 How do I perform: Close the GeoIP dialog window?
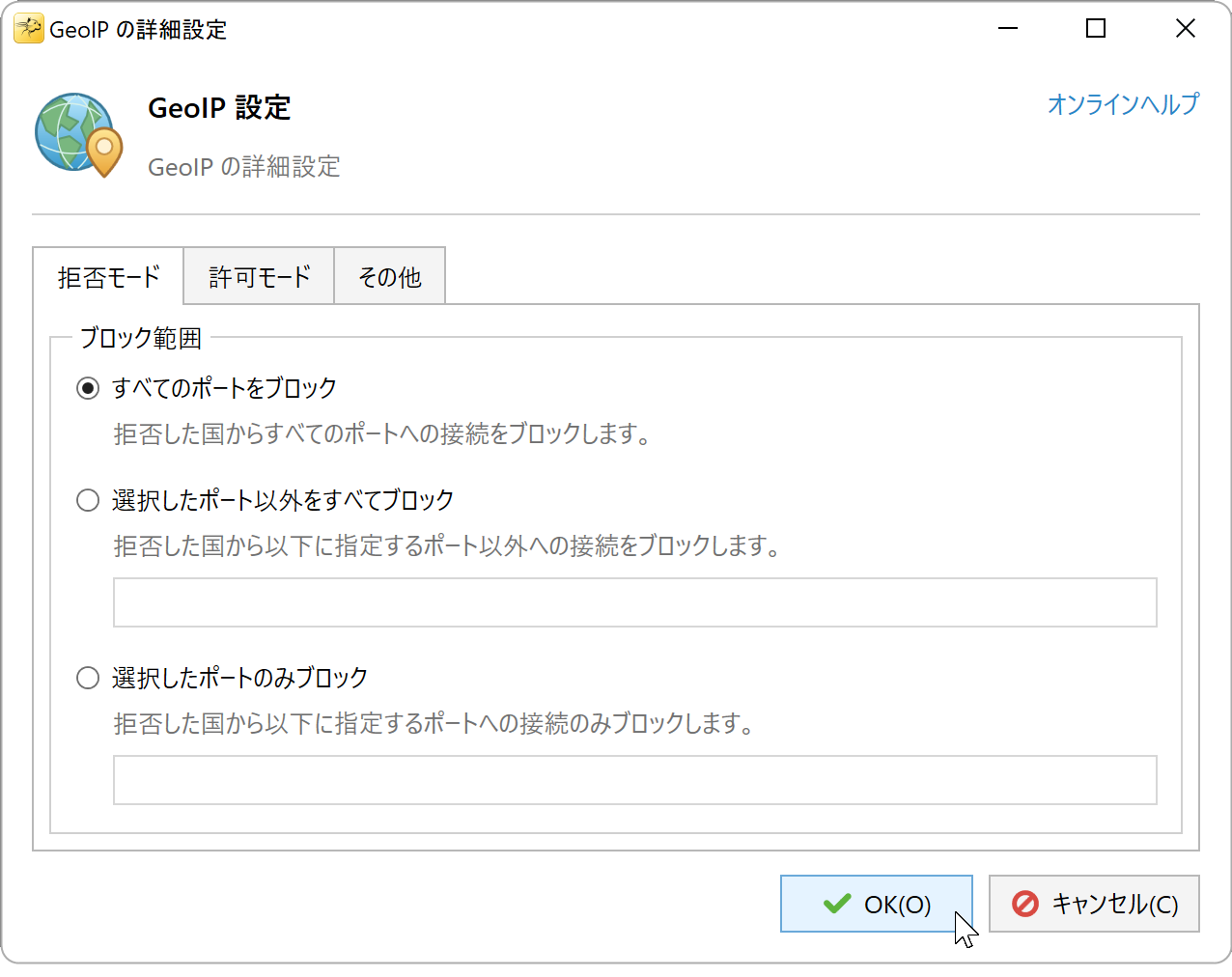pyautogui.click(x=1186, y=29)
